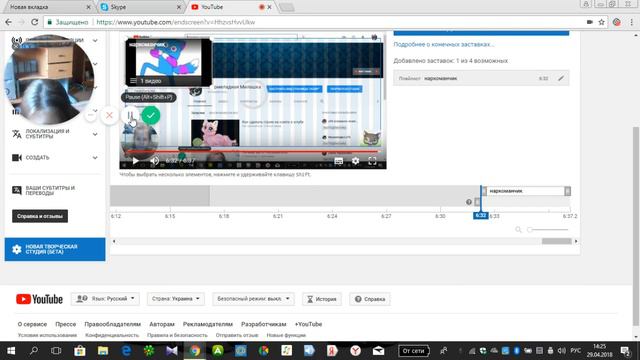Open the Windows Start menu
The image size is (640, 360).
11,351
